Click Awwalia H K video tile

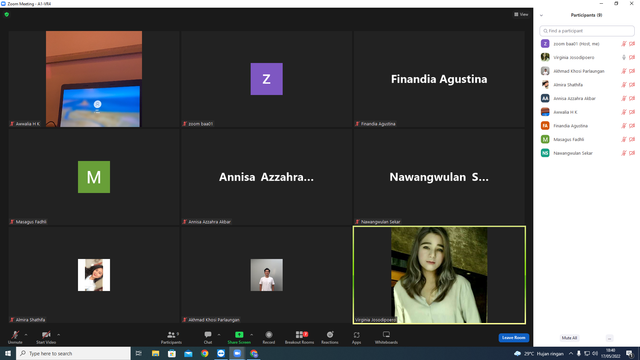click(x=94, y=79)
